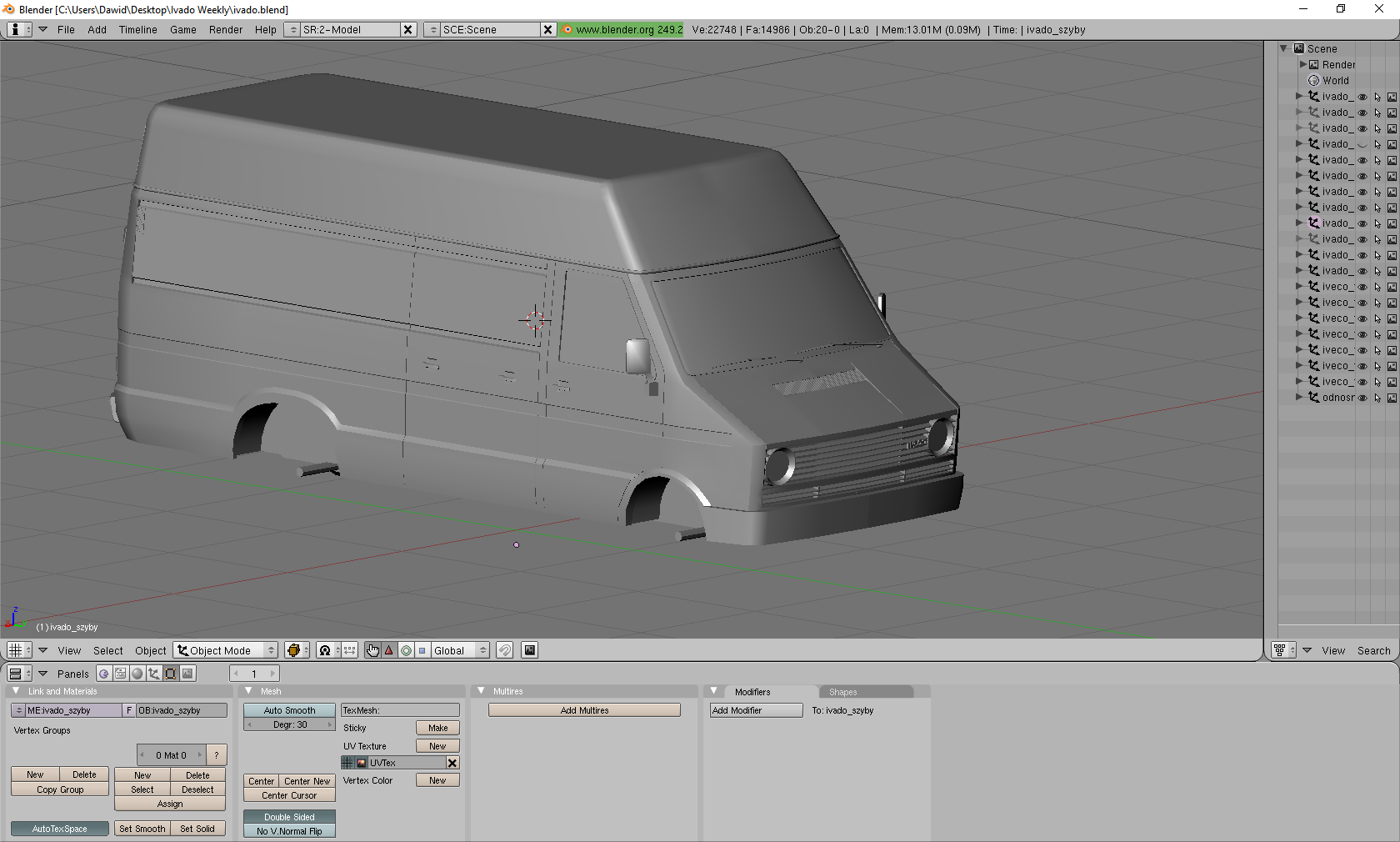
Task: Click the 0 Mat 0 material index slider
Action: click(171, 755)
